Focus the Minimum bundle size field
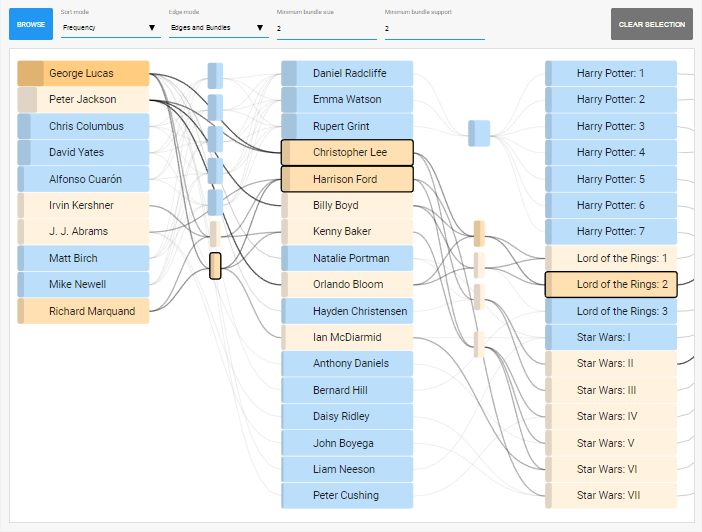Screen dimensions: 702x532 [x=326, y=29]
